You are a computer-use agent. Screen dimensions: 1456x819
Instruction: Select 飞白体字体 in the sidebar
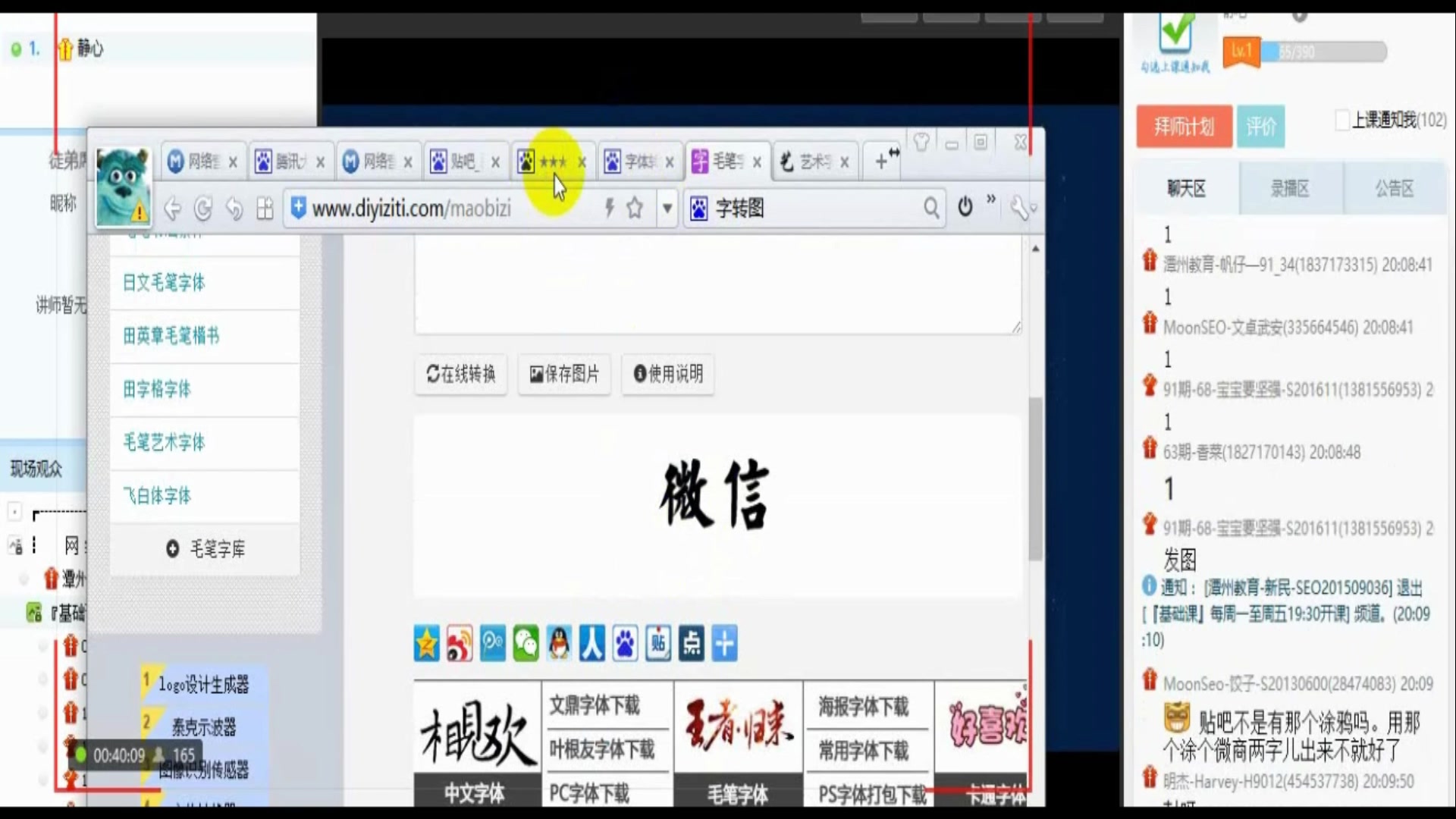157,495
